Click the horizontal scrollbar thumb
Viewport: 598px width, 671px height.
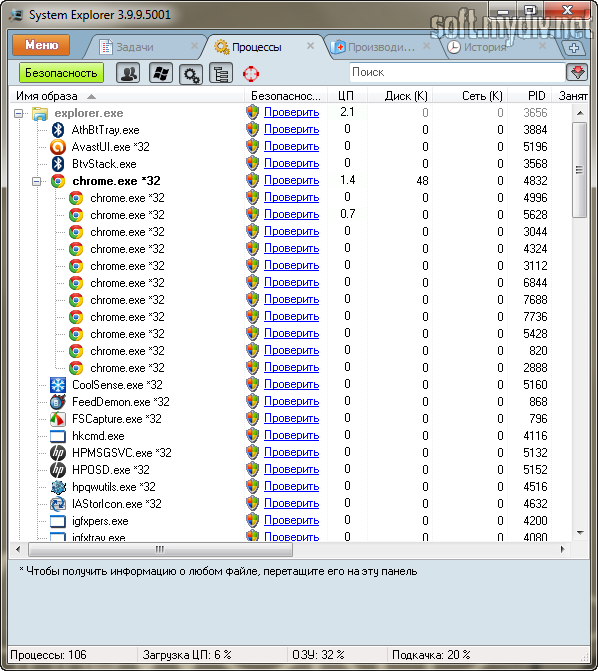point(160,549)
